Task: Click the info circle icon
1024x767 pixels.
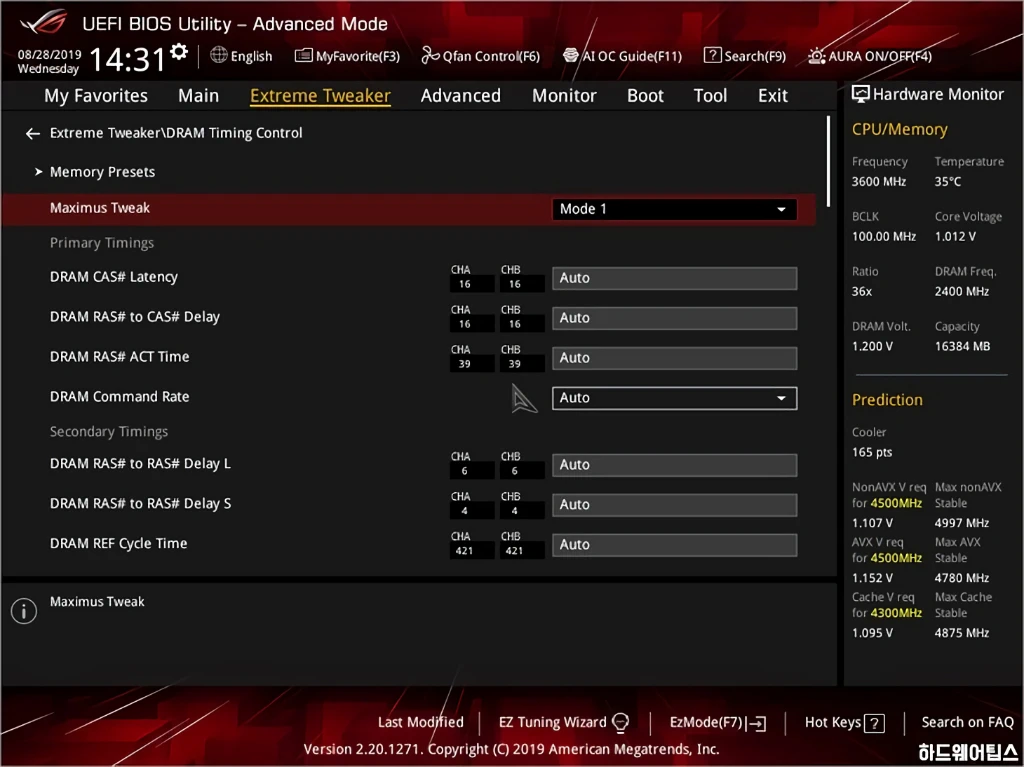Action: [24, 612]
